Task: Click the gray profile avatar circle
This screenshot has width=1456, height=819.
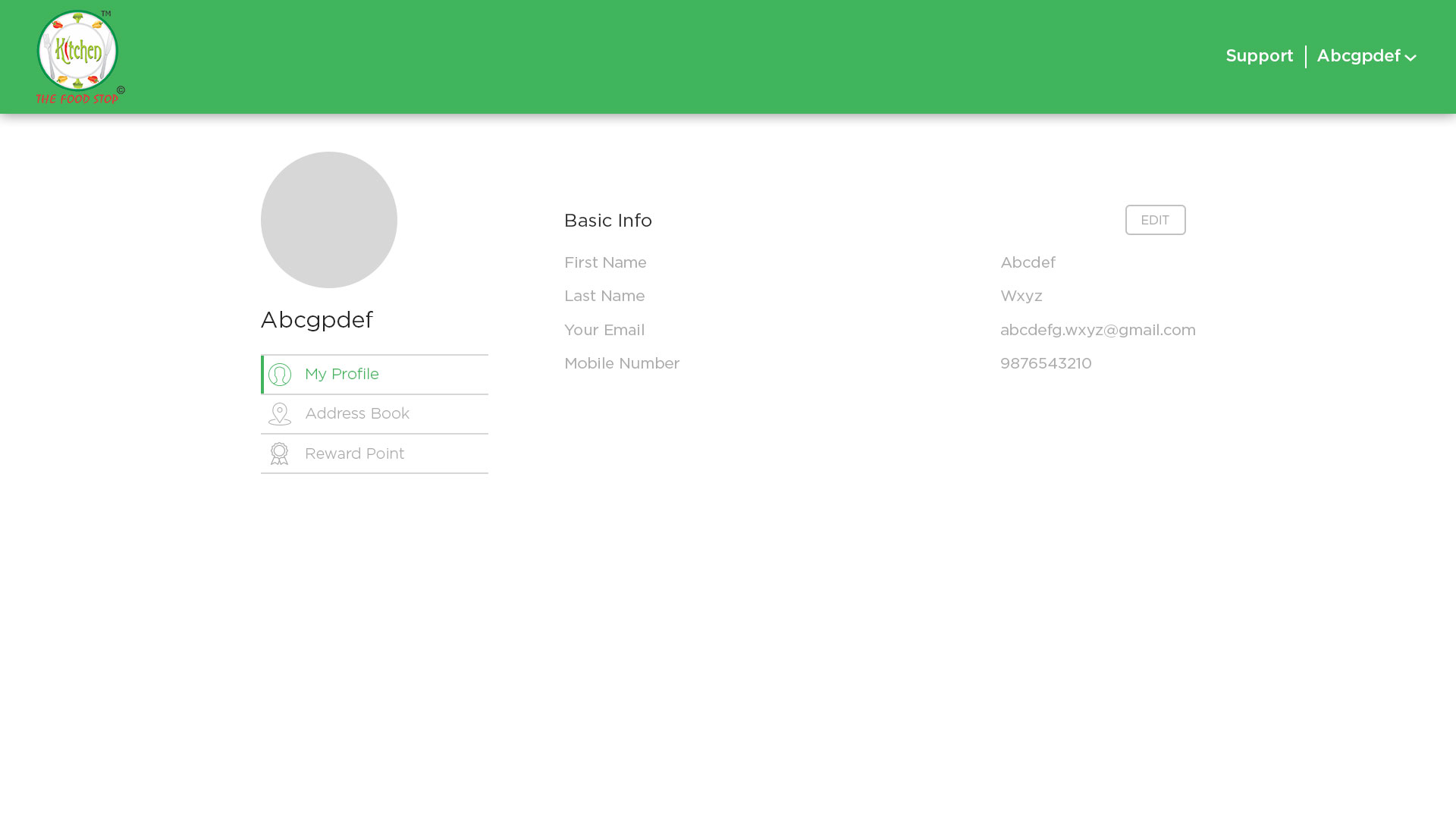Action: [329, 220]
